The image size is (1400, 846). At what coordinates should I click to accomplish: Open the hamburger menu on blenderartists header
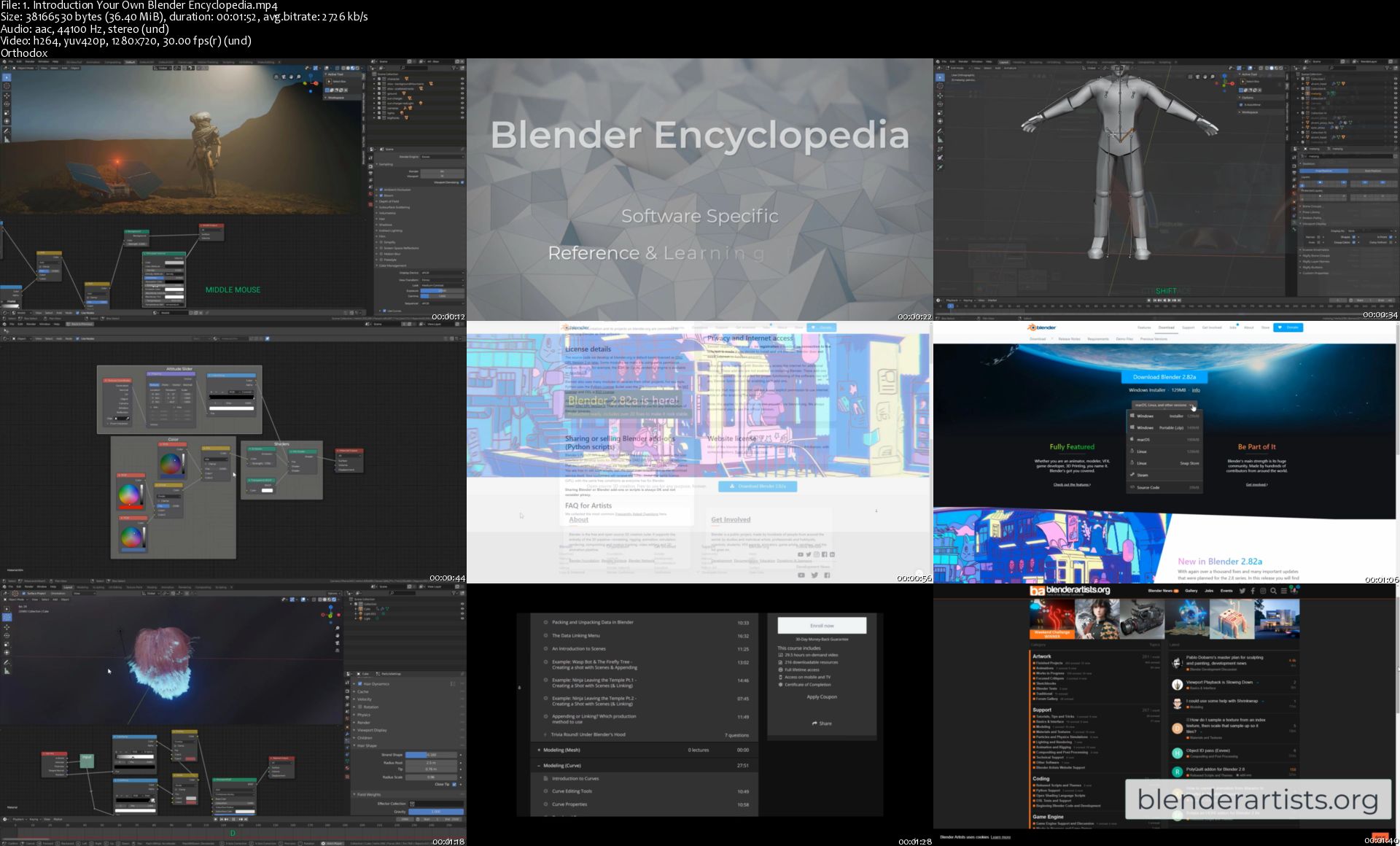click(1284, 591)
